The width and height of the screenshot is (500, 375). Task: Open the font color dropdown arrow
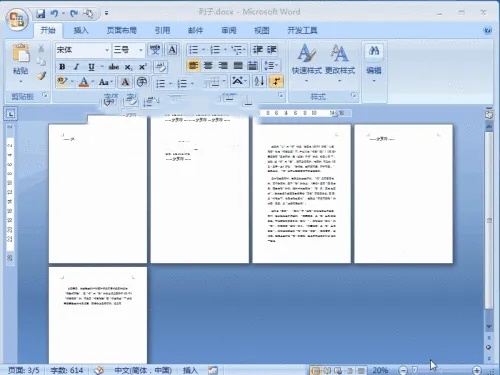tap(92, 82)
